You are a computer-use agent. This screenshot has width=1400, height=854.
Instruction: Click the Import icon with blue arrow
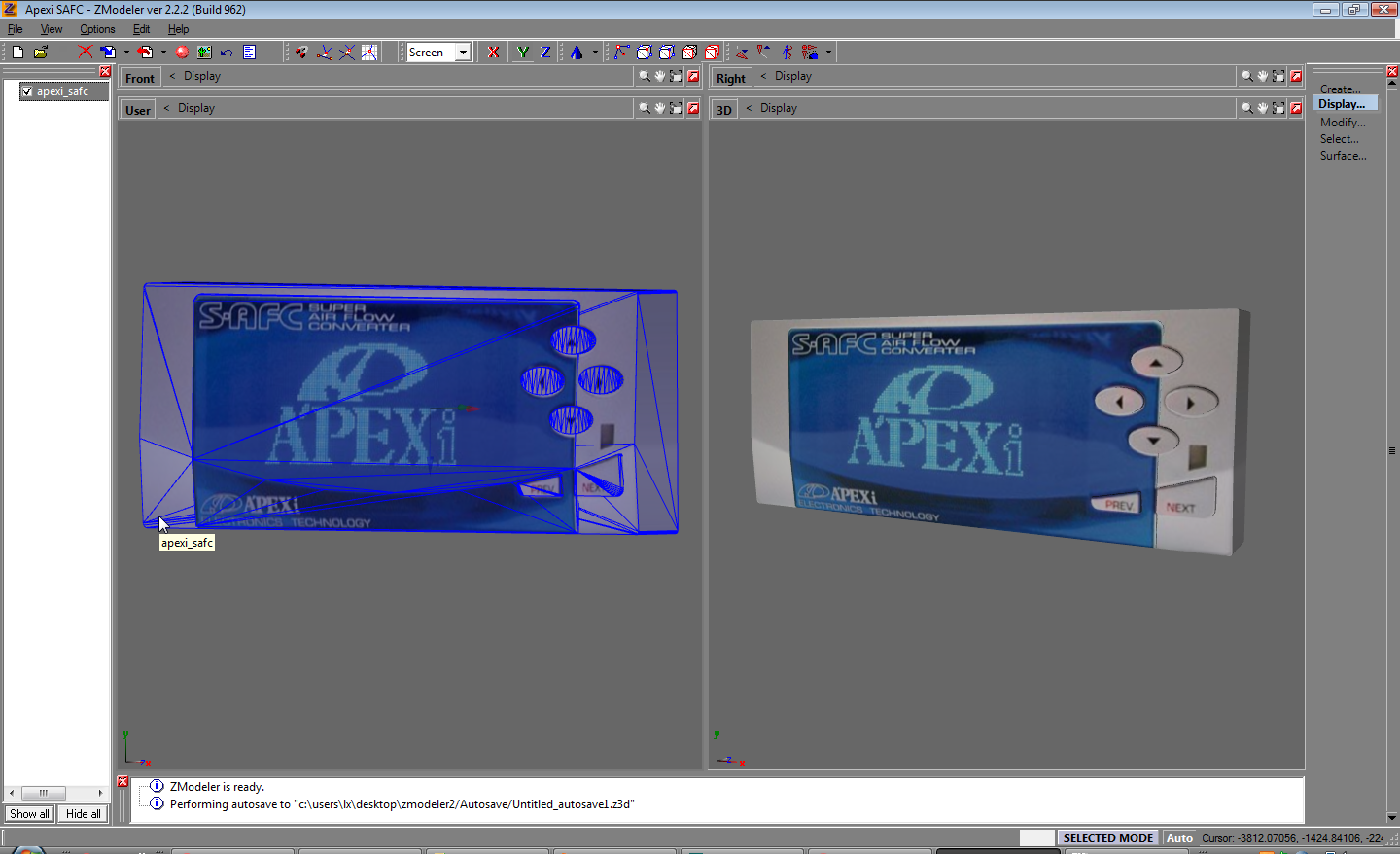point(108,52)
